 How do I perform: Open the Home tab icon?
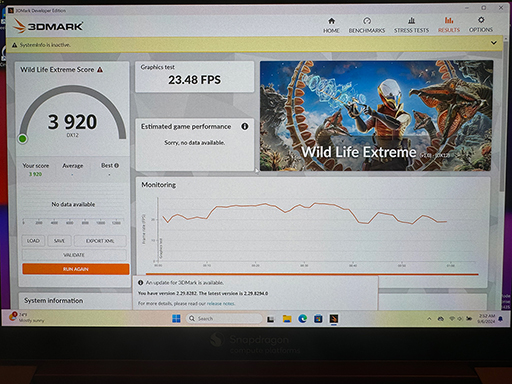click(x=331, y=21)
